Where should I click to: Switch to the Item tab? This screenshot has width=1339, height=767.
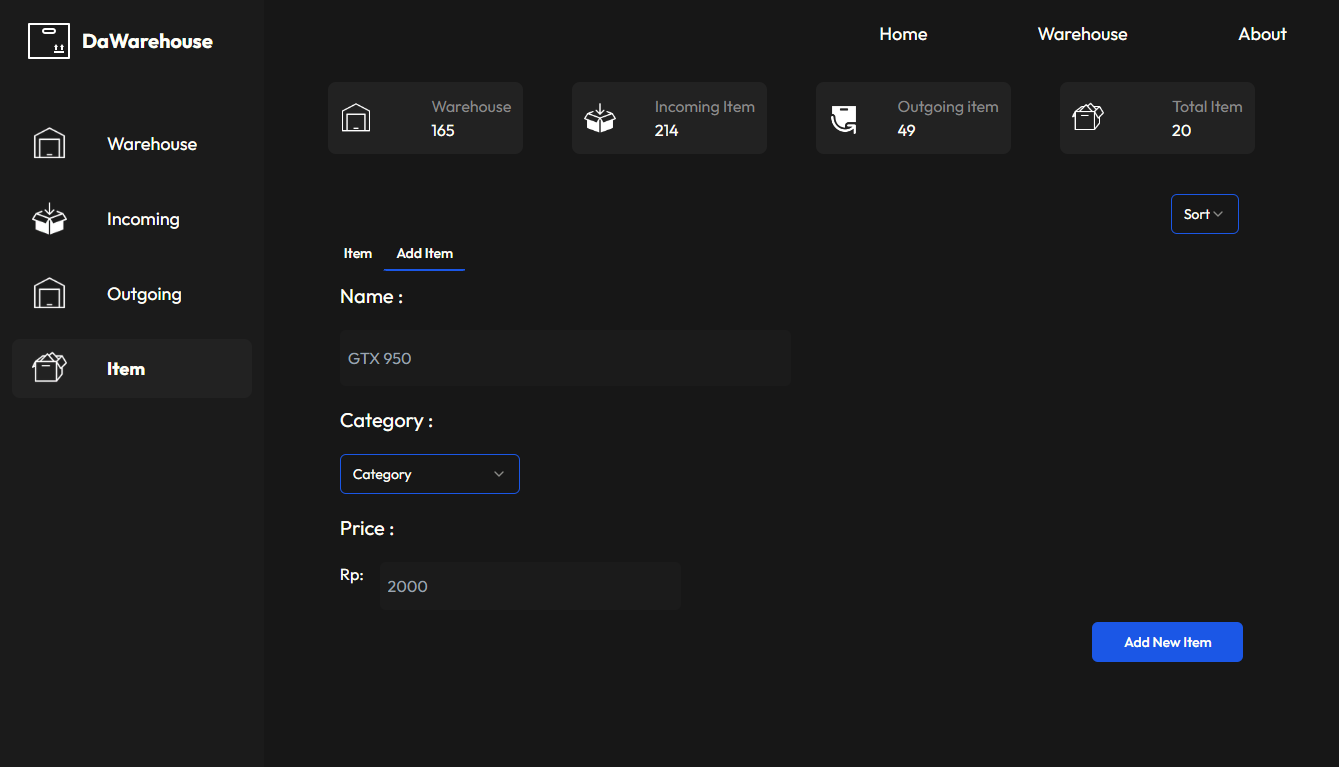click(358, 254)
